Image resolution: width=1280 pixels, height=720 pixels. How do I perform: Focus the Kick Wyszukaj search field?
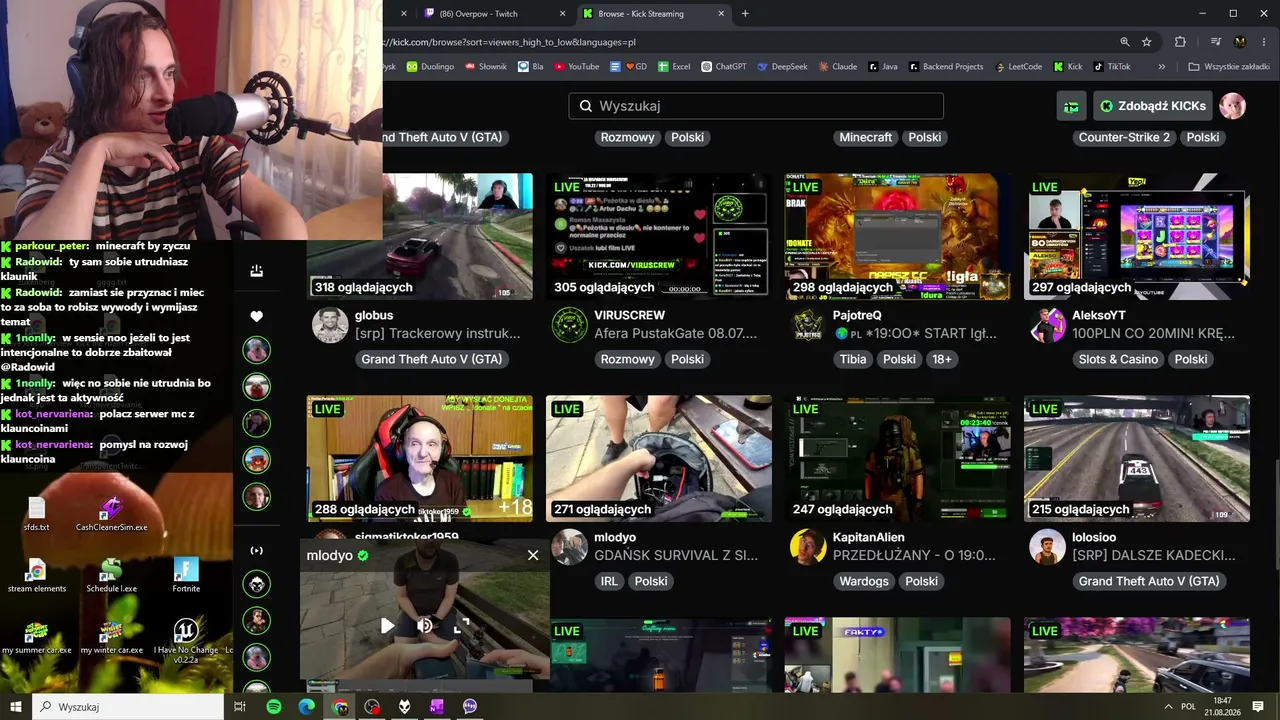[x=756, y=106]
